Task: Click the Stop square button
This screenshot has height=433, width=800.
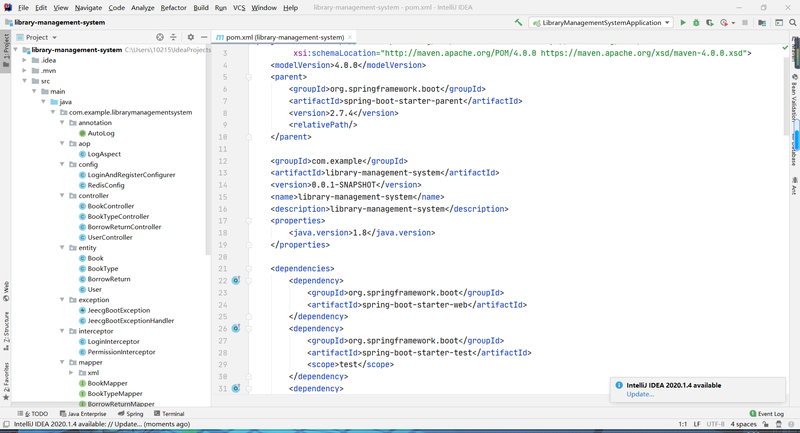Action: [745, 22]
